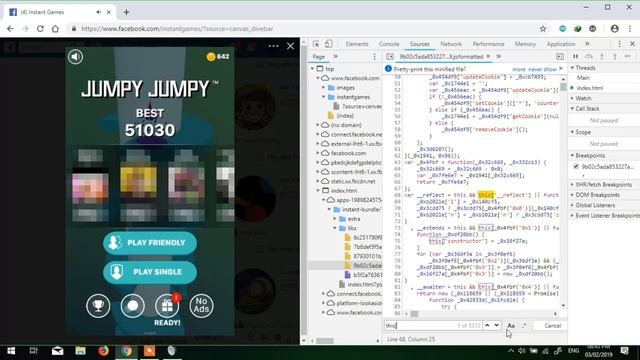
Task: Toggle Match Case (Aa) in search
Action: [511, 326]
